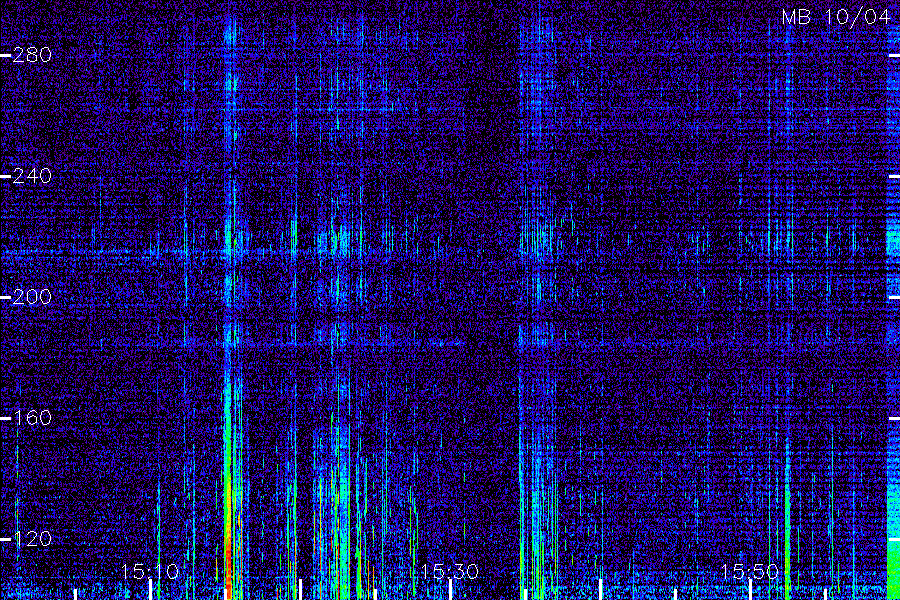Click the 240 frequency axis label
Image resolution: width=900 pixels, height=600 pixels.
point(32,176)
